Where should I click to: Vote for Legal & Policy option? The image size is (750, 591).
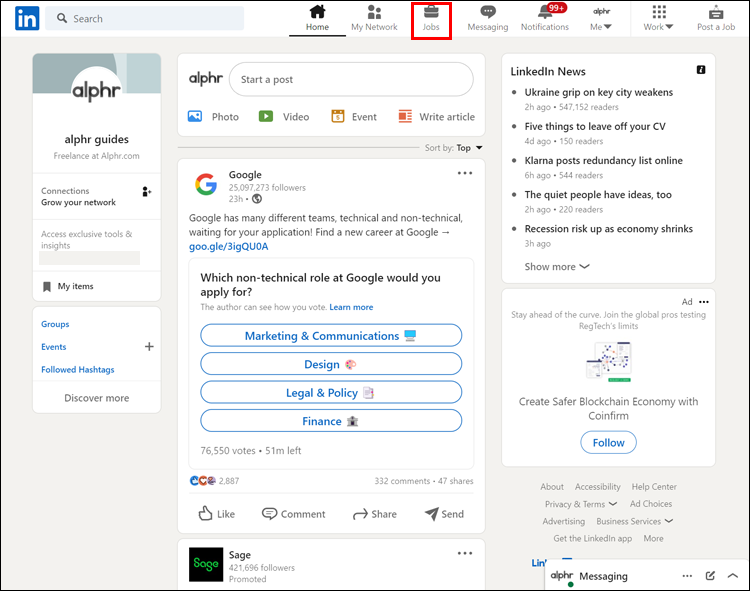coord(331,393)
